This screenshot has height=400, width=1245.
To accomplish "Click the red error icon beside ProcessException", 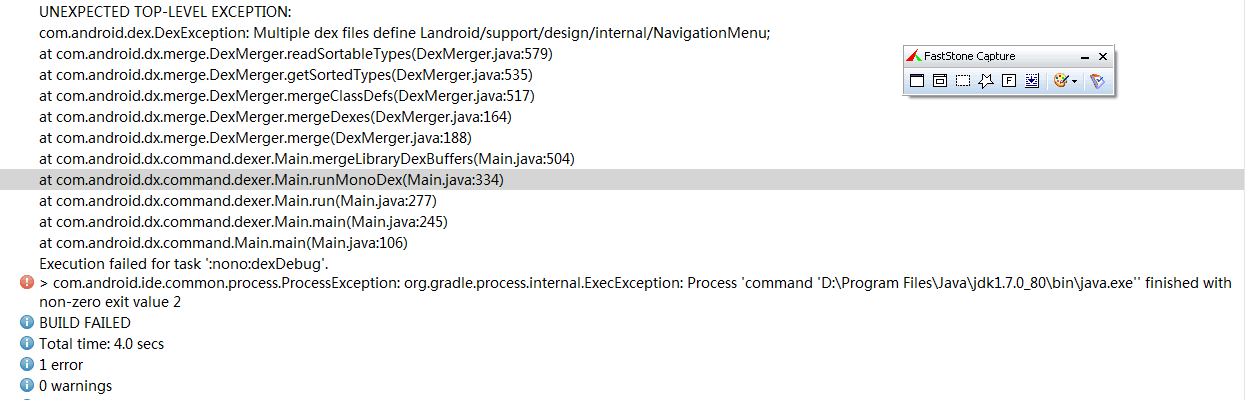I will (x=27, y=283).
